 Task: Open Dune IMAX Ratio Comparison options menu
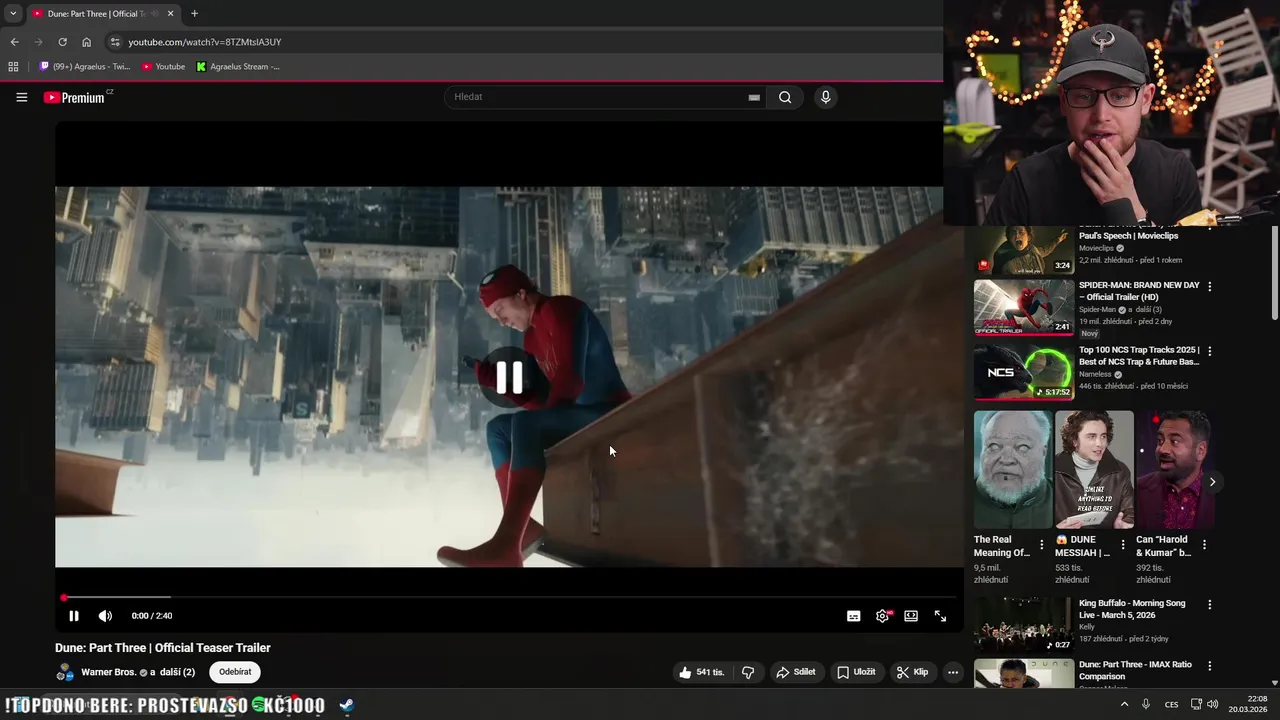coord(1210,666)
